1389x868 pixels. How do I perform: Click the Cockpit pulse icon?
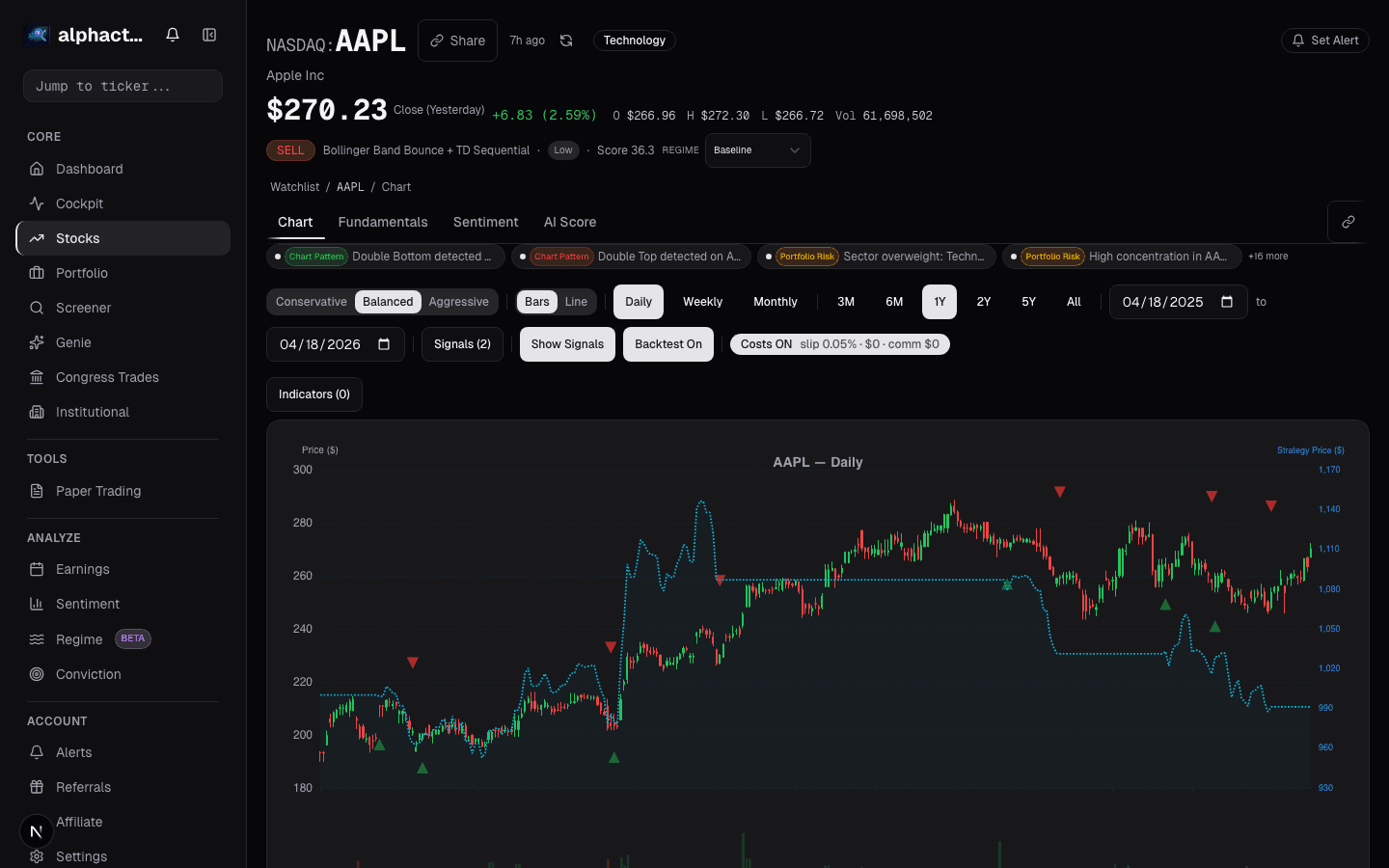(39, 203)
